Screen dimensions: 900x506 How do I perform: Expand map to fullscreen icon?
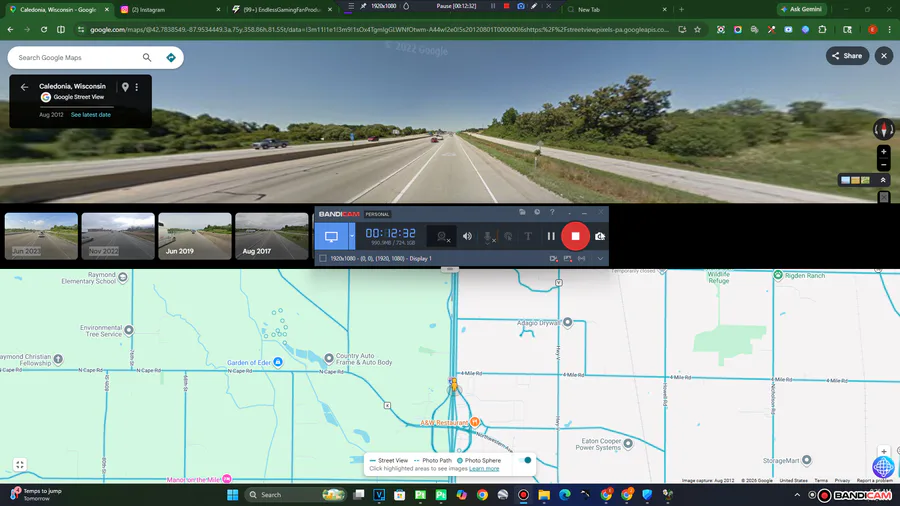pyautogui.click(x=20, y=465)
